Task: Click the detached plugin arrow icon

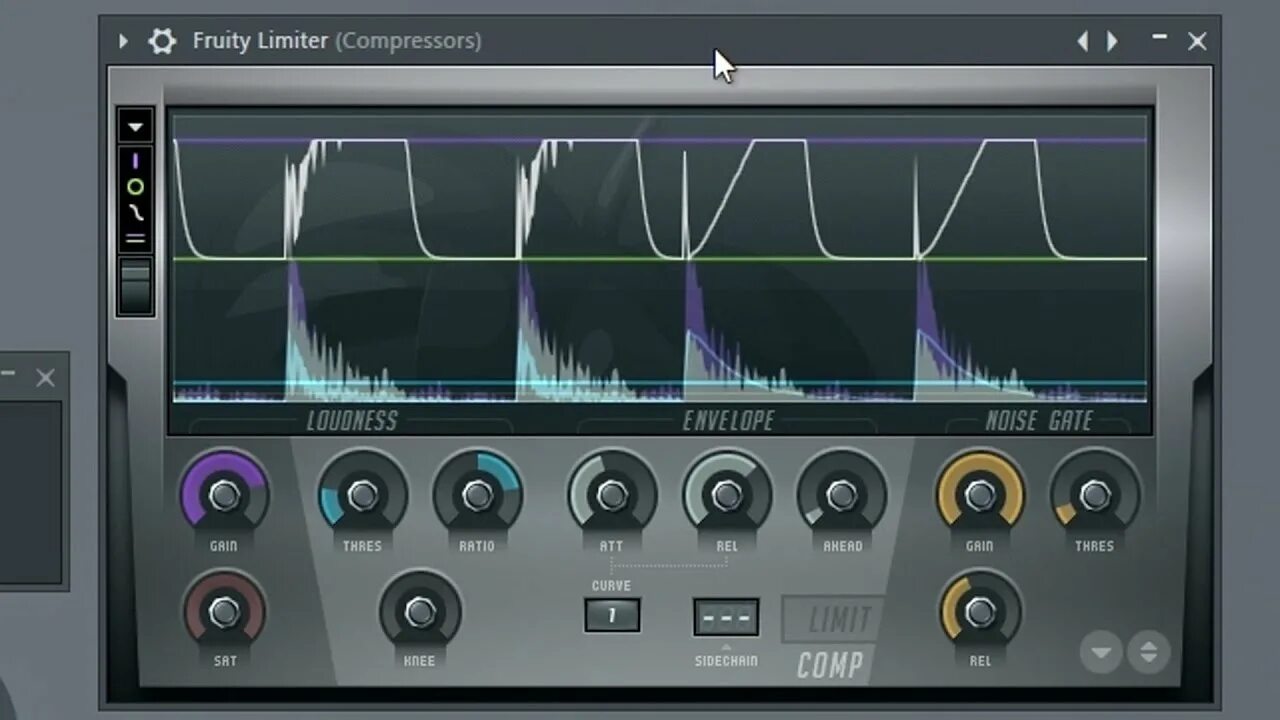Action: (122, 41)
